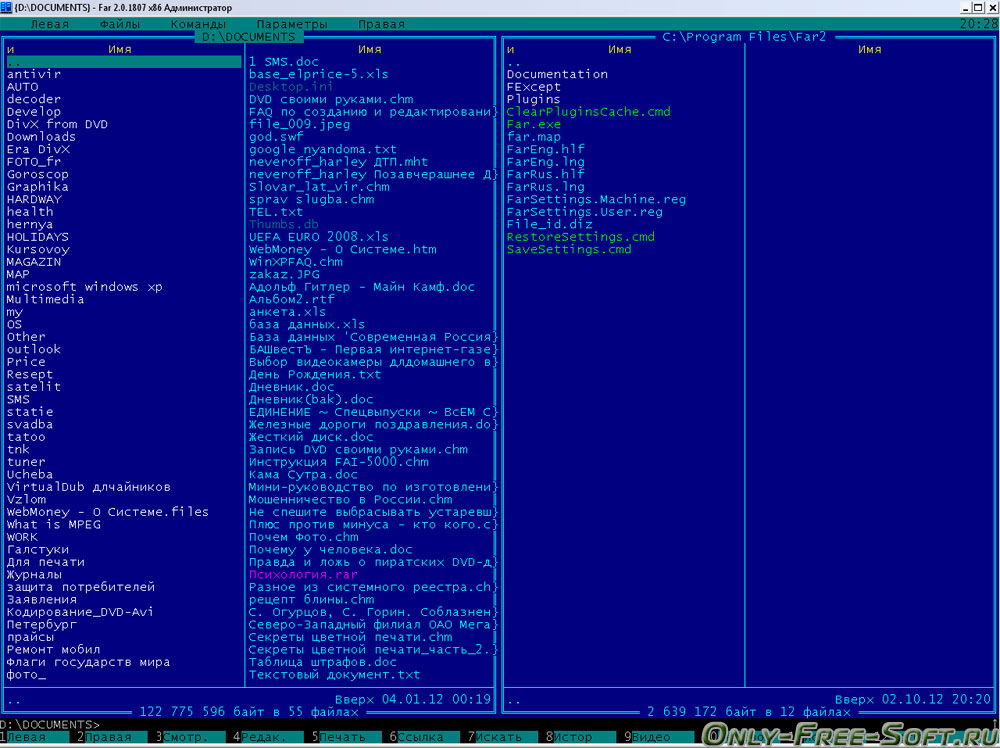Click F9 Видео key bar button
Screen dimensions: 1000x748
click(x=659, y=737)
